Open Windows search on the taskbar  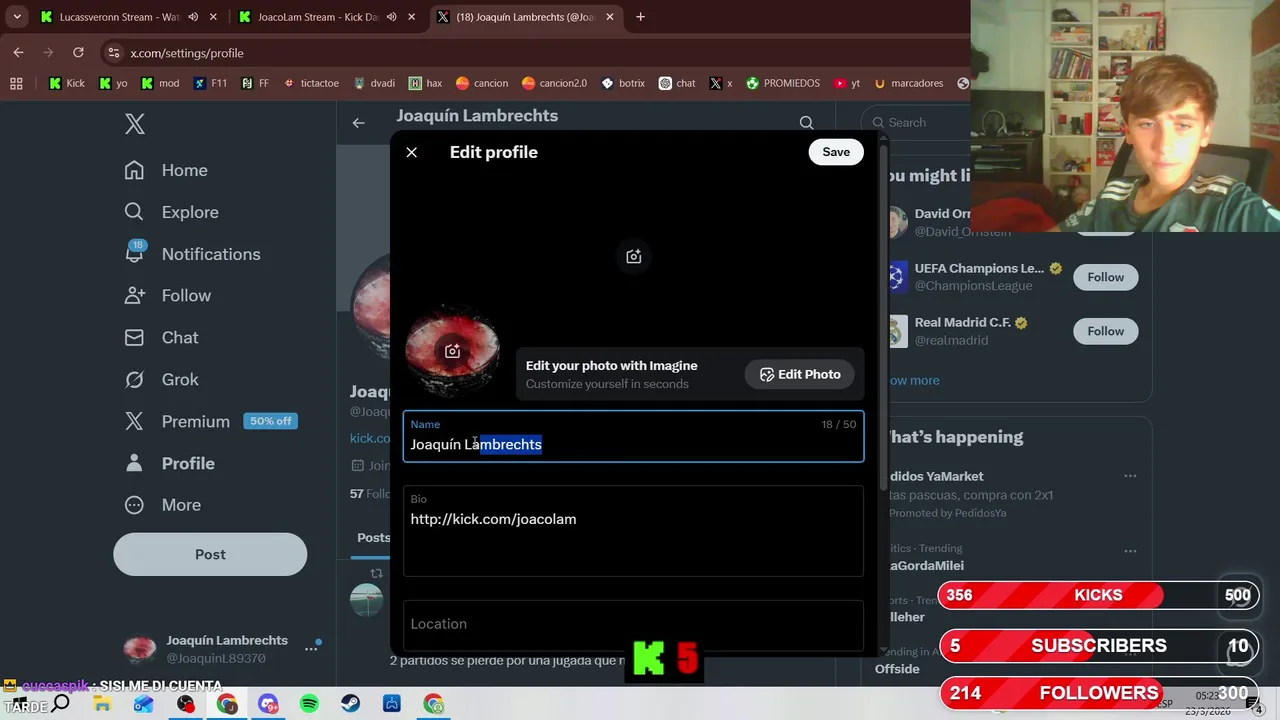coord(60,704)
